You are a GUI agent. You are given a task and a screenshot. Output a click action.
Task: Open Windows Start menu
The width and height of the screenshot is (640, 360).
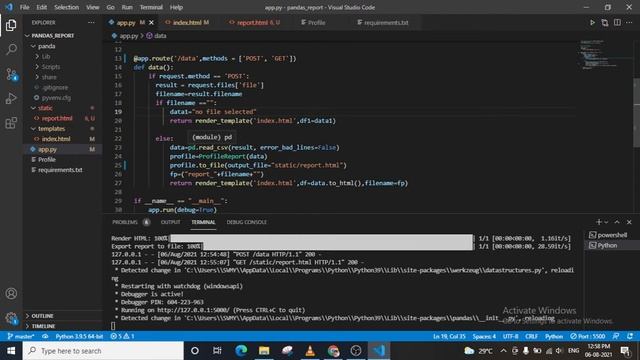(11, 351)
